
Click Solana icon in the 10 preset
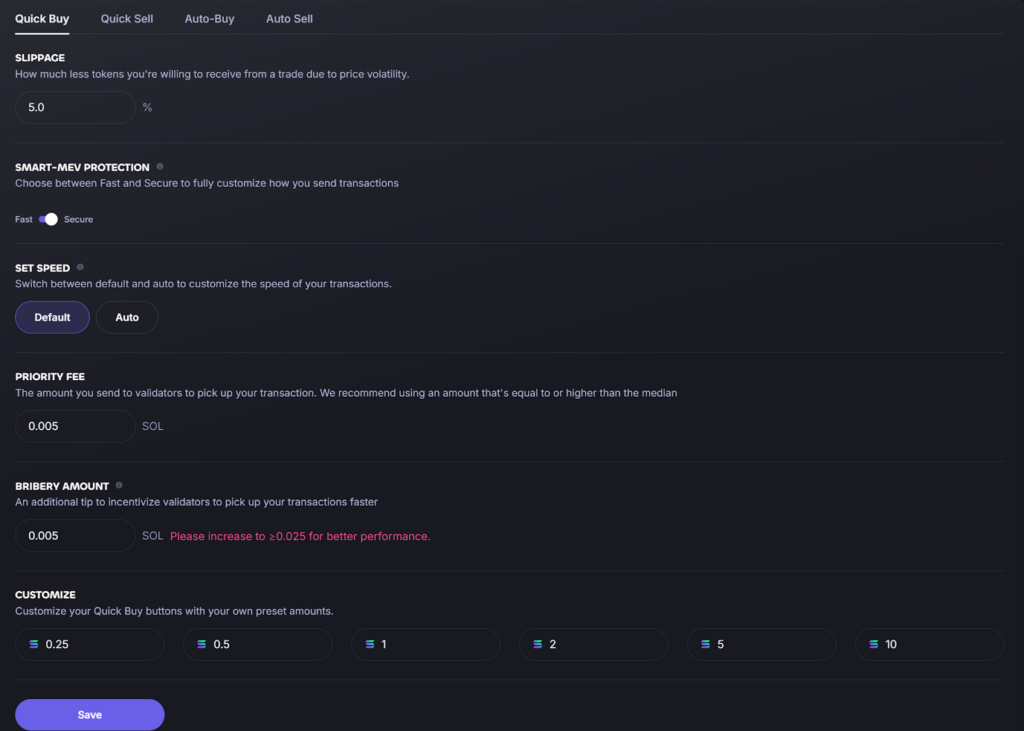point(874,645)
